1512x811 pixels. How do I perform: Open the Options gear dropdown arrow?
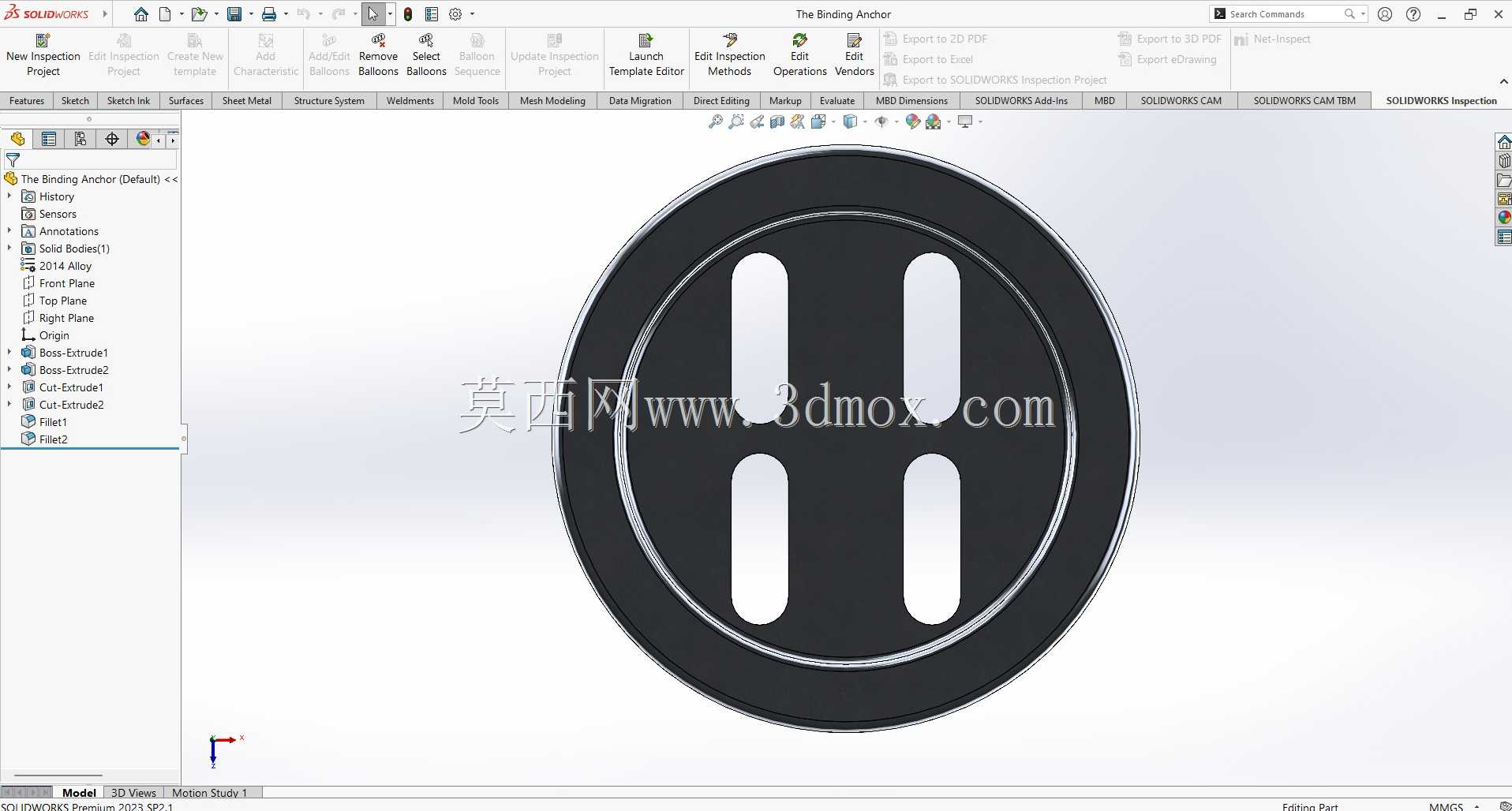coord(472,14)
